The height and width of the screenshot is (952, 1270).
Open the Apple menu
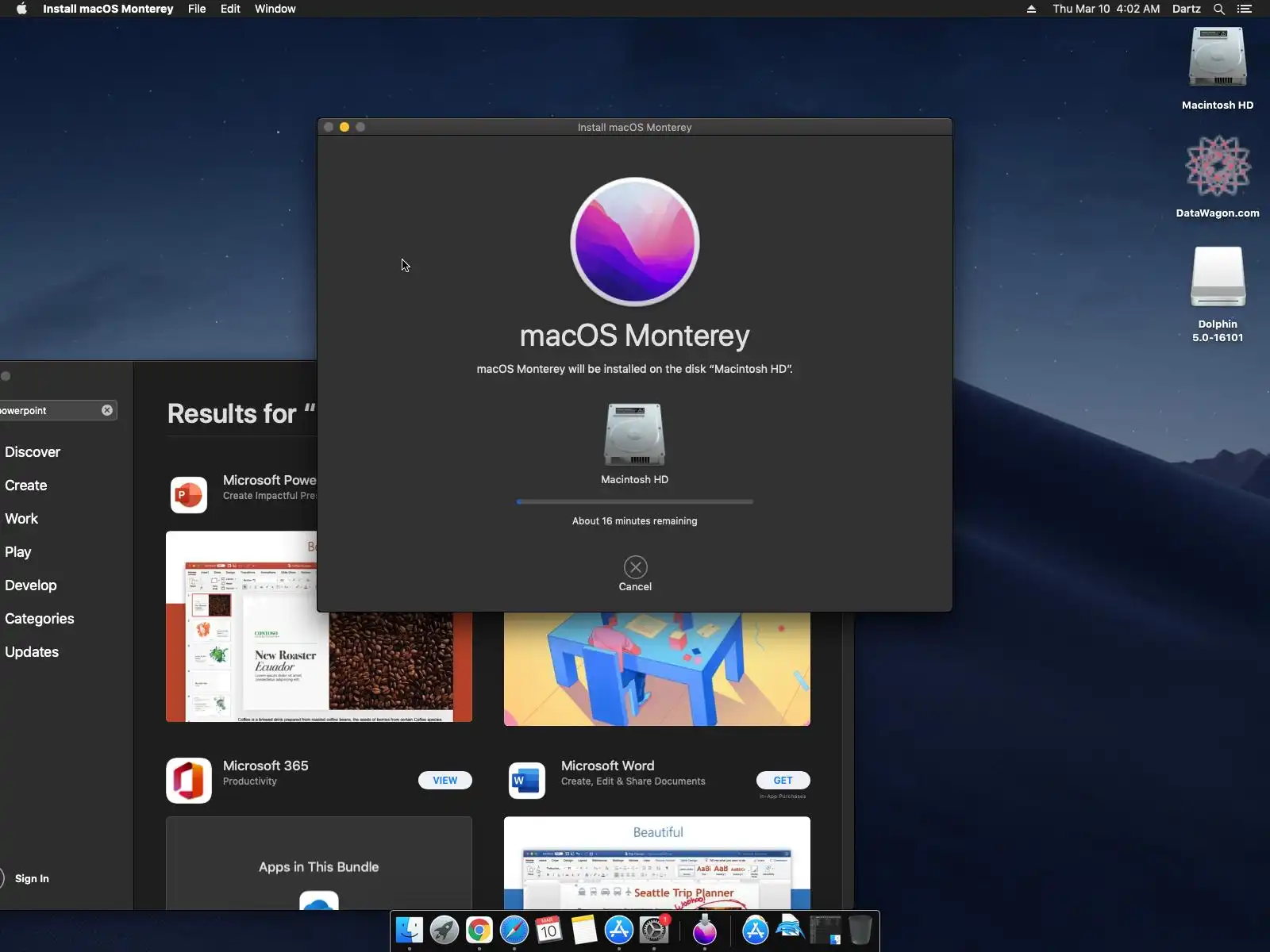coord(21,9)
